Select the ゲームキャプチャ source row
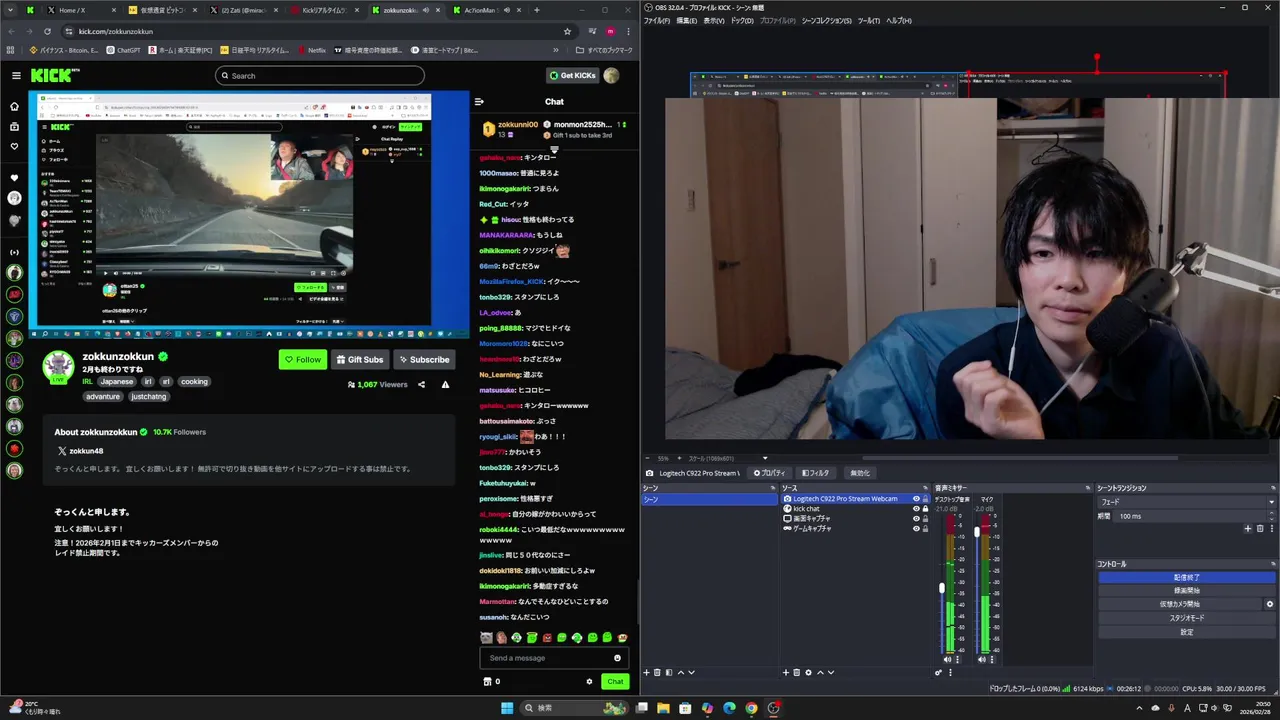The image size is (1280, 720). 856,528
